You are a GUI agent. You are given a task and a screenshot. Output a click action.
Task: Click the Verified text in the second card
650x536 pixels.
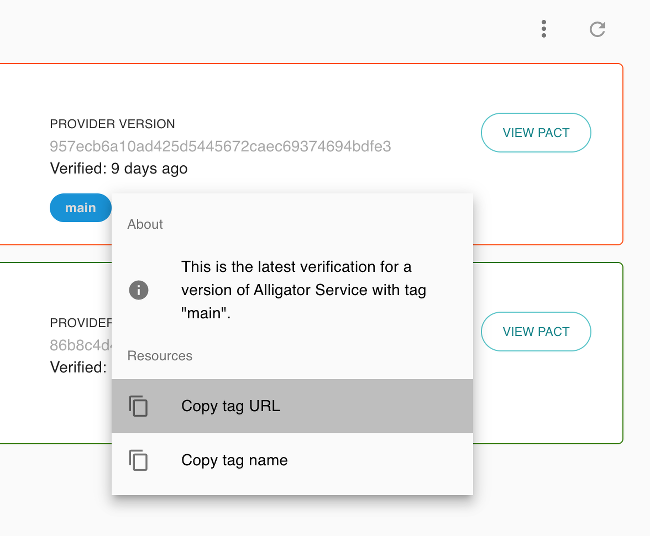[78, 367]
